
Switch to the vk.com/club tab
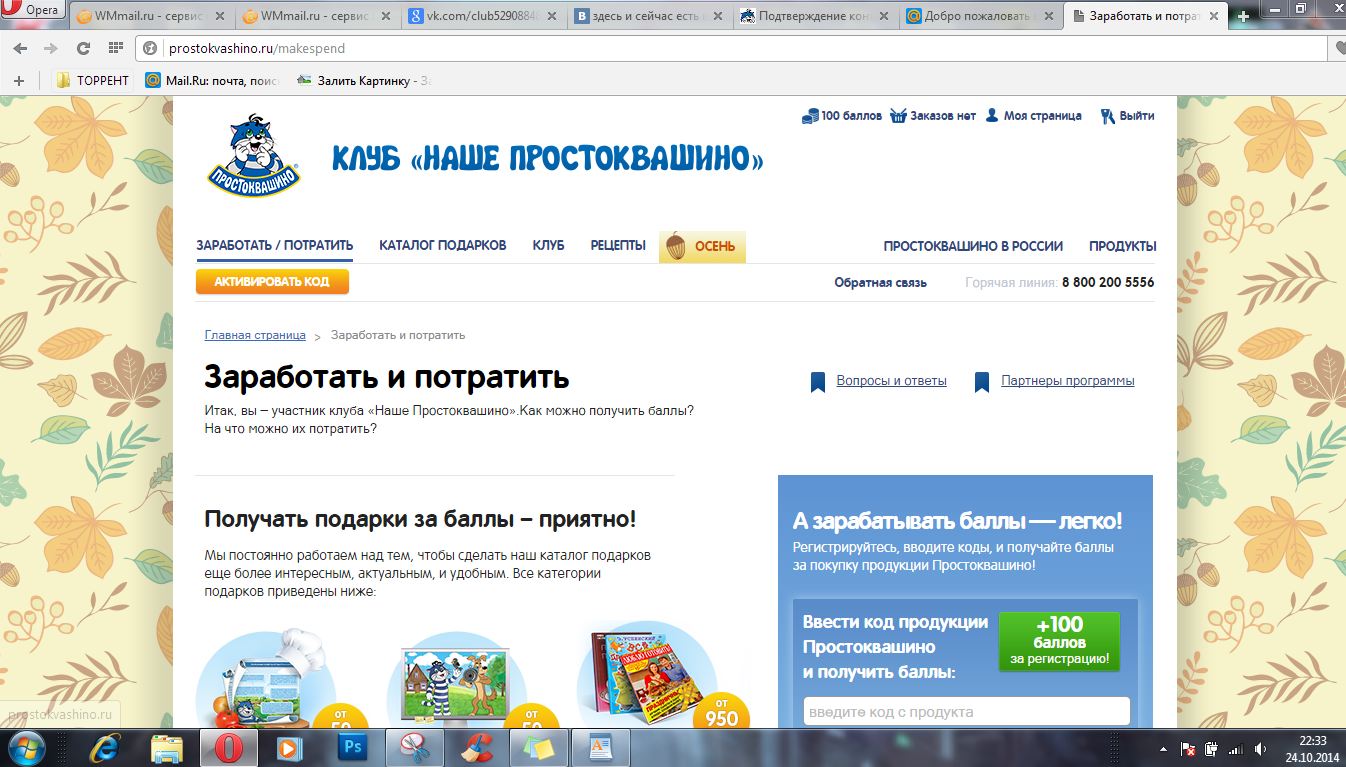coord(484,16)
